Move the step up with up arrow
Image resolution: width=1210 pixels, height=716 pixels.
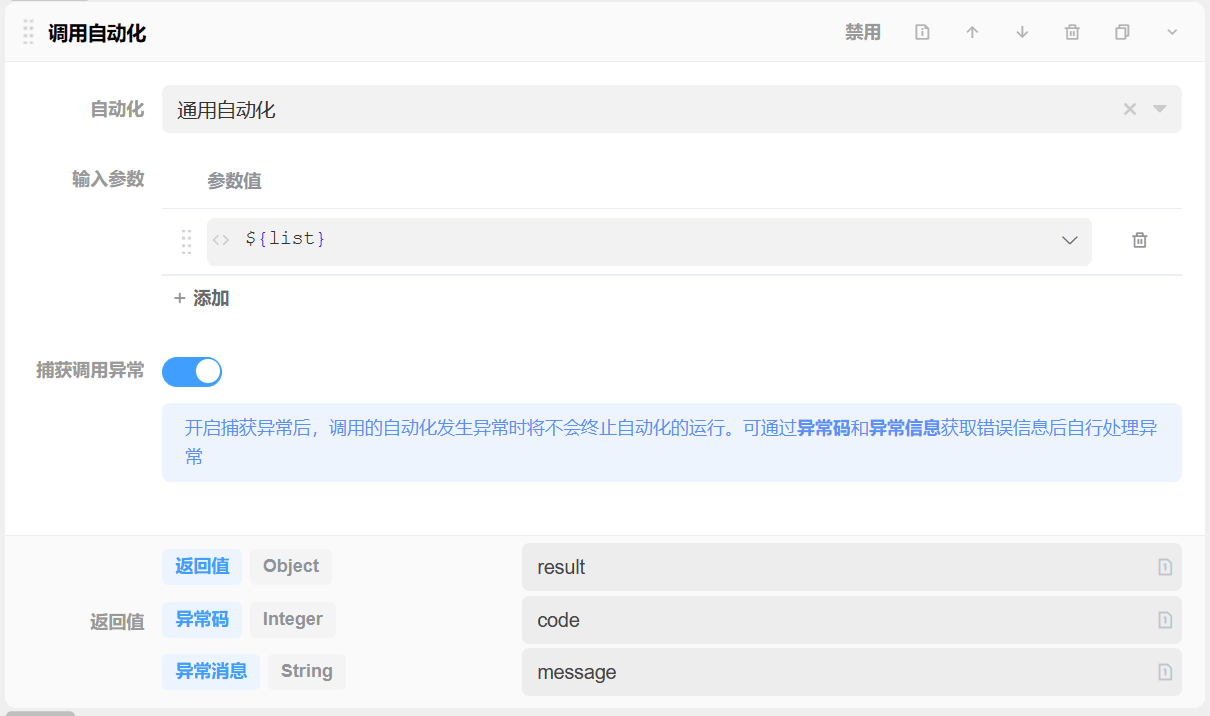tap(972, 32)
